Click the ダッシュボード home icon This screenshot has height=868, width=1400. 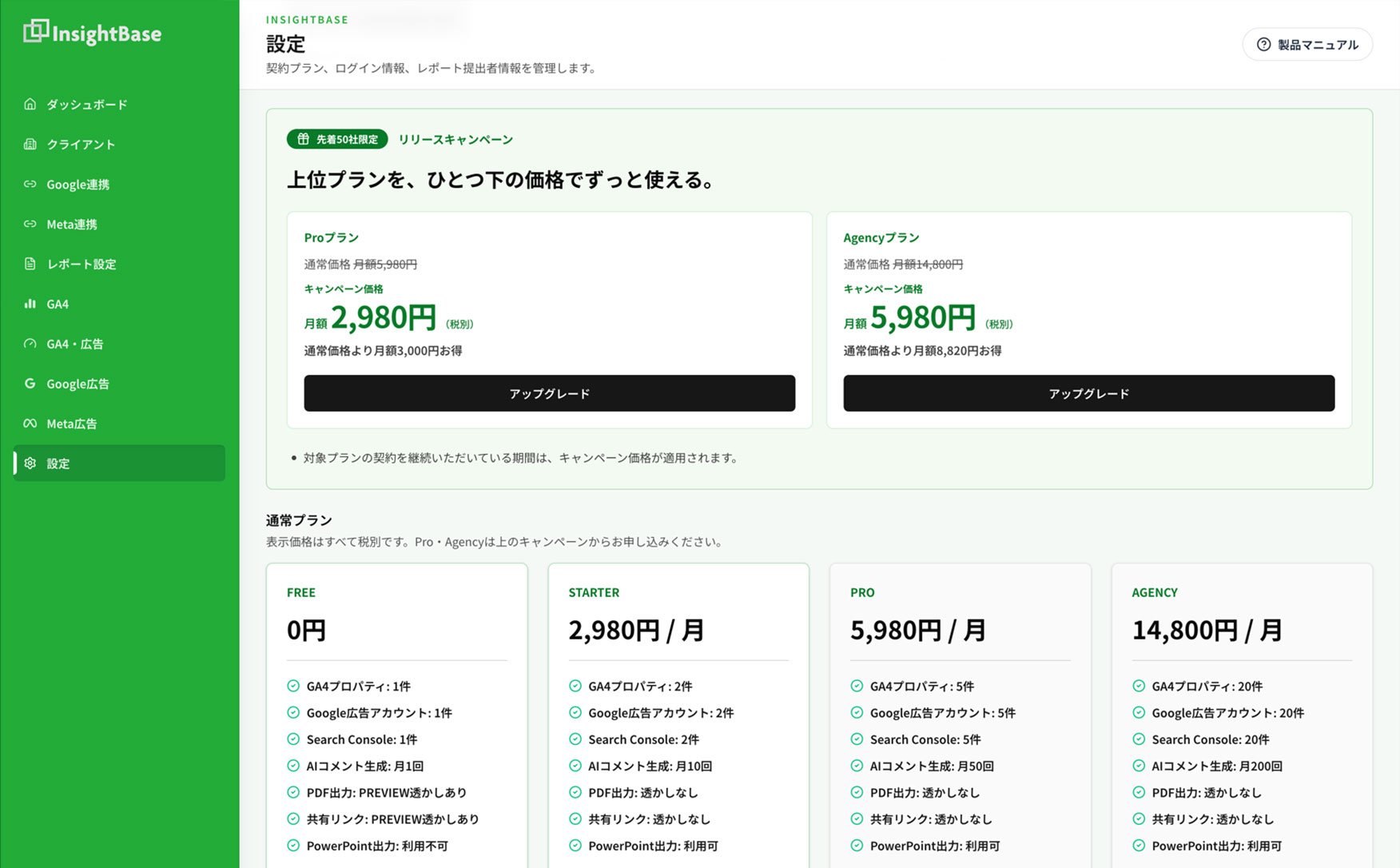click(x=30, y=104)
